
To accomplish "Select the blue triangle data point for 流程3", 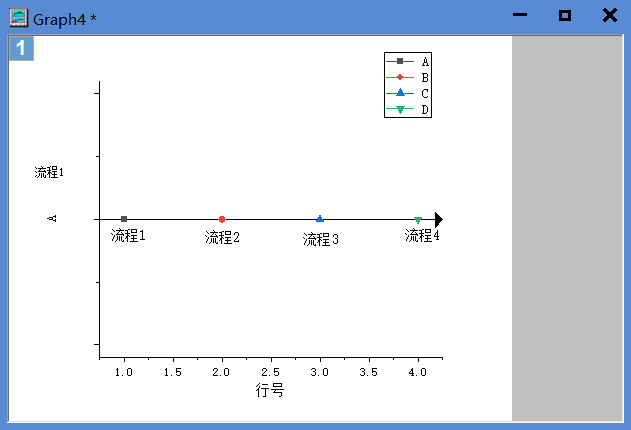I will coord(320,219).
